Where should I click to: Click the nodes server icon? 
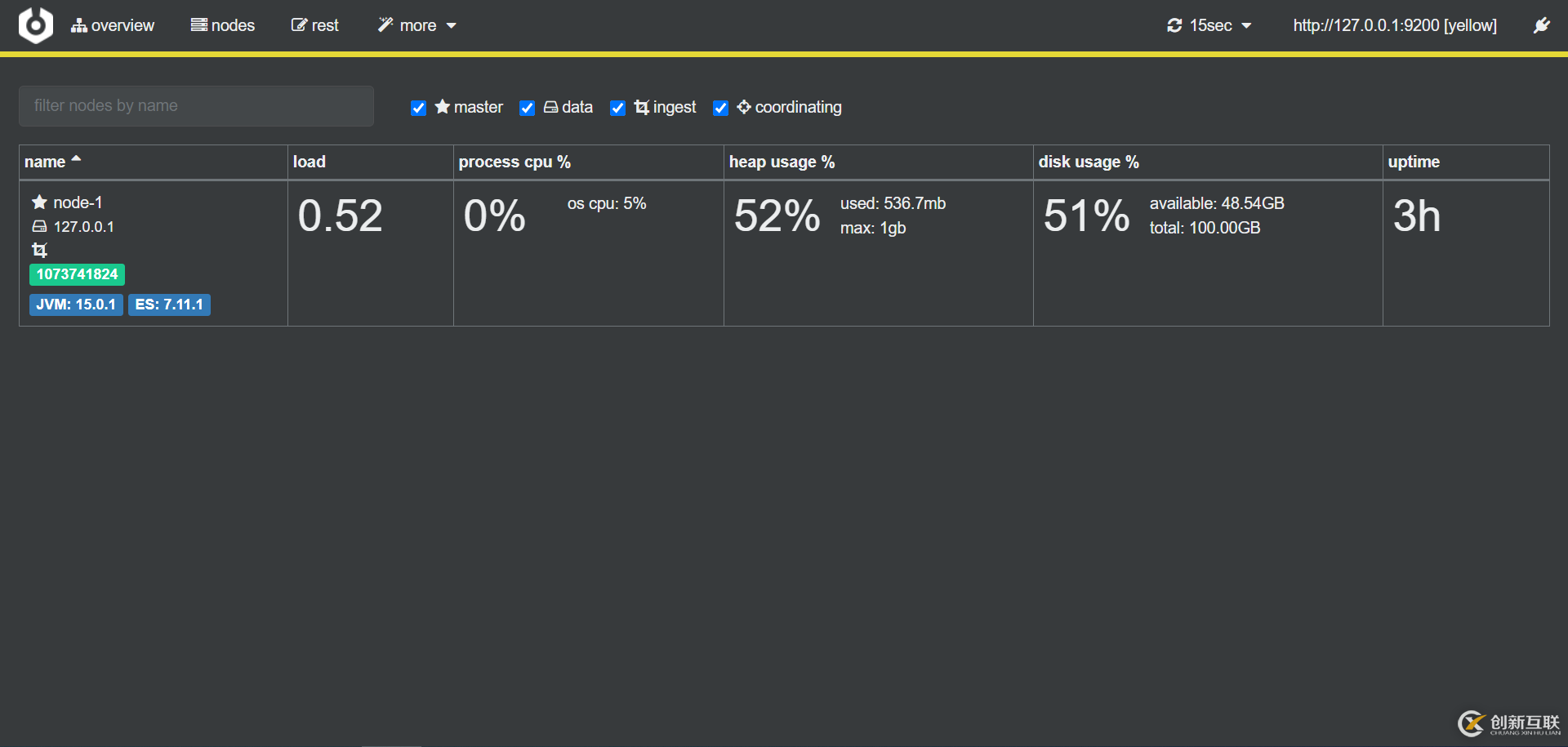point(198,24)
